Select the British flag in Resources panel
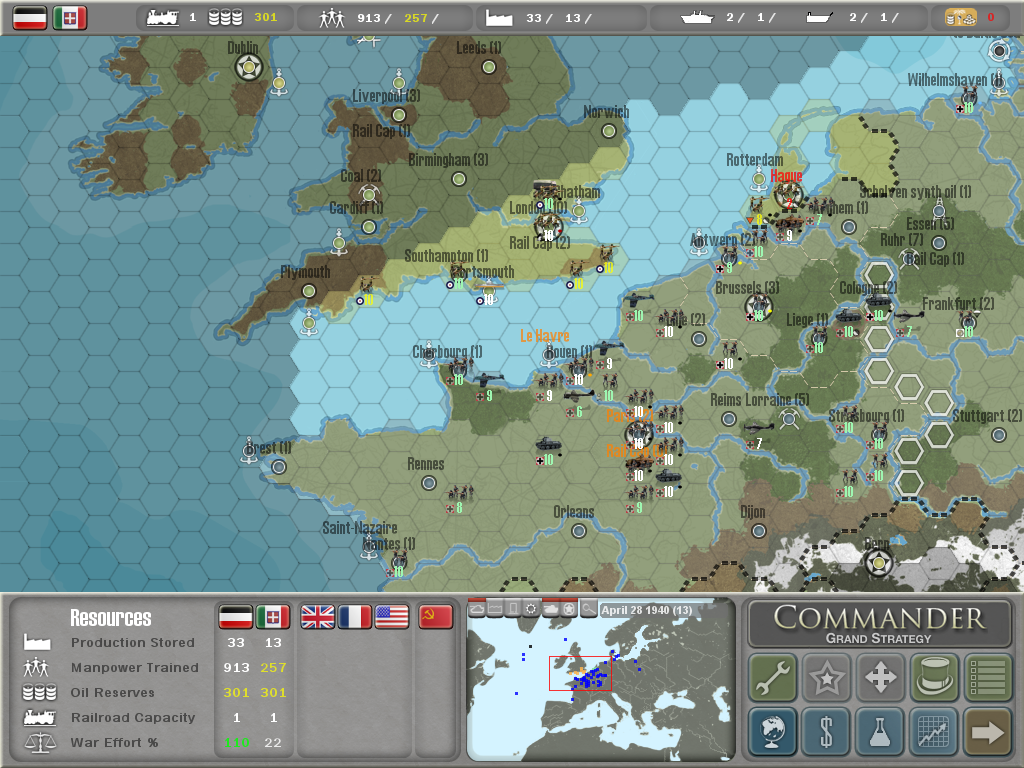This screenshot has height=768, width=1024. 317,616
